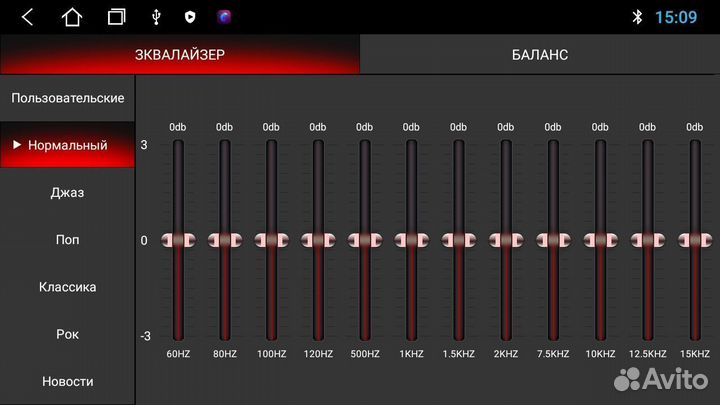The height and width of the screenshot is (405, 720).
Task: Go to the home screen icon
Action: pyautogui.click(x=72, y=17)
